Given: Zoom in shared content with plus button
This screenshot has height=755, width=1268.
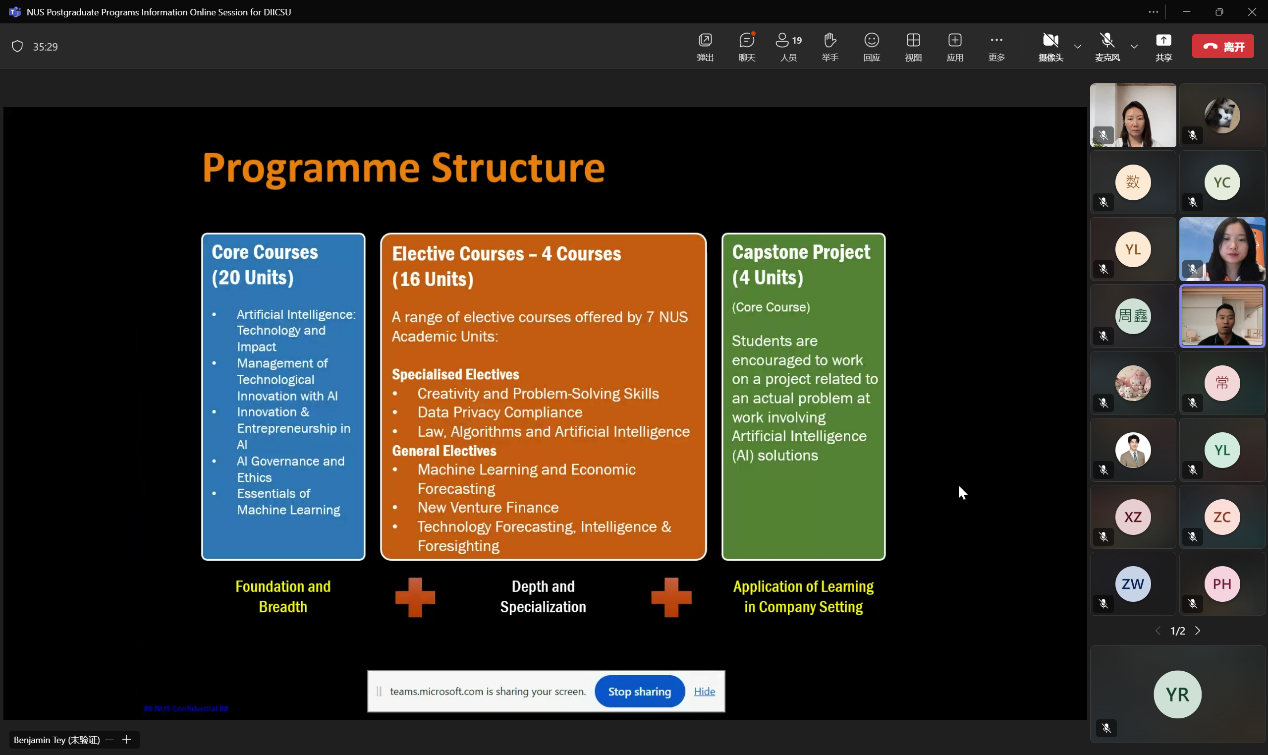Looking at the screenshot, I should pos(127,740).
